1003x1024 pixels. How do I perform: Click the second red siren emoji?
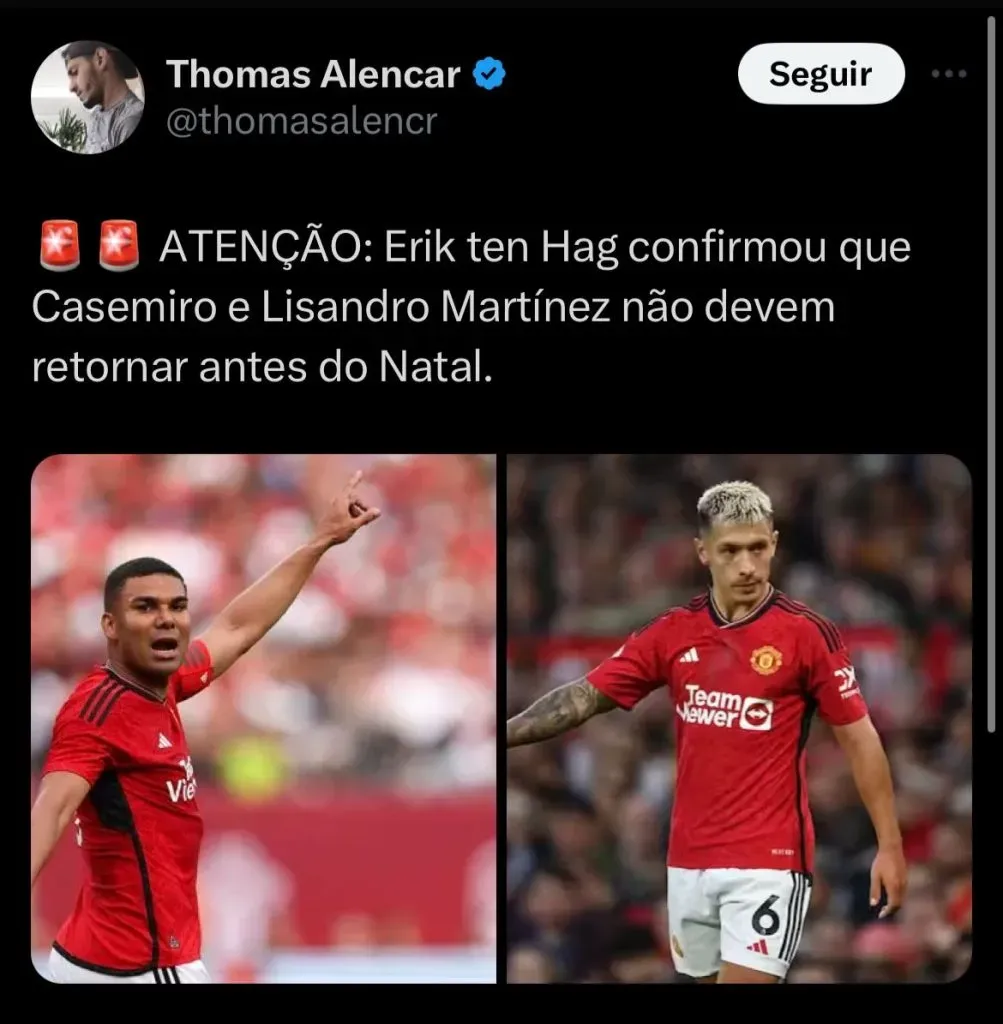point(119,246)
